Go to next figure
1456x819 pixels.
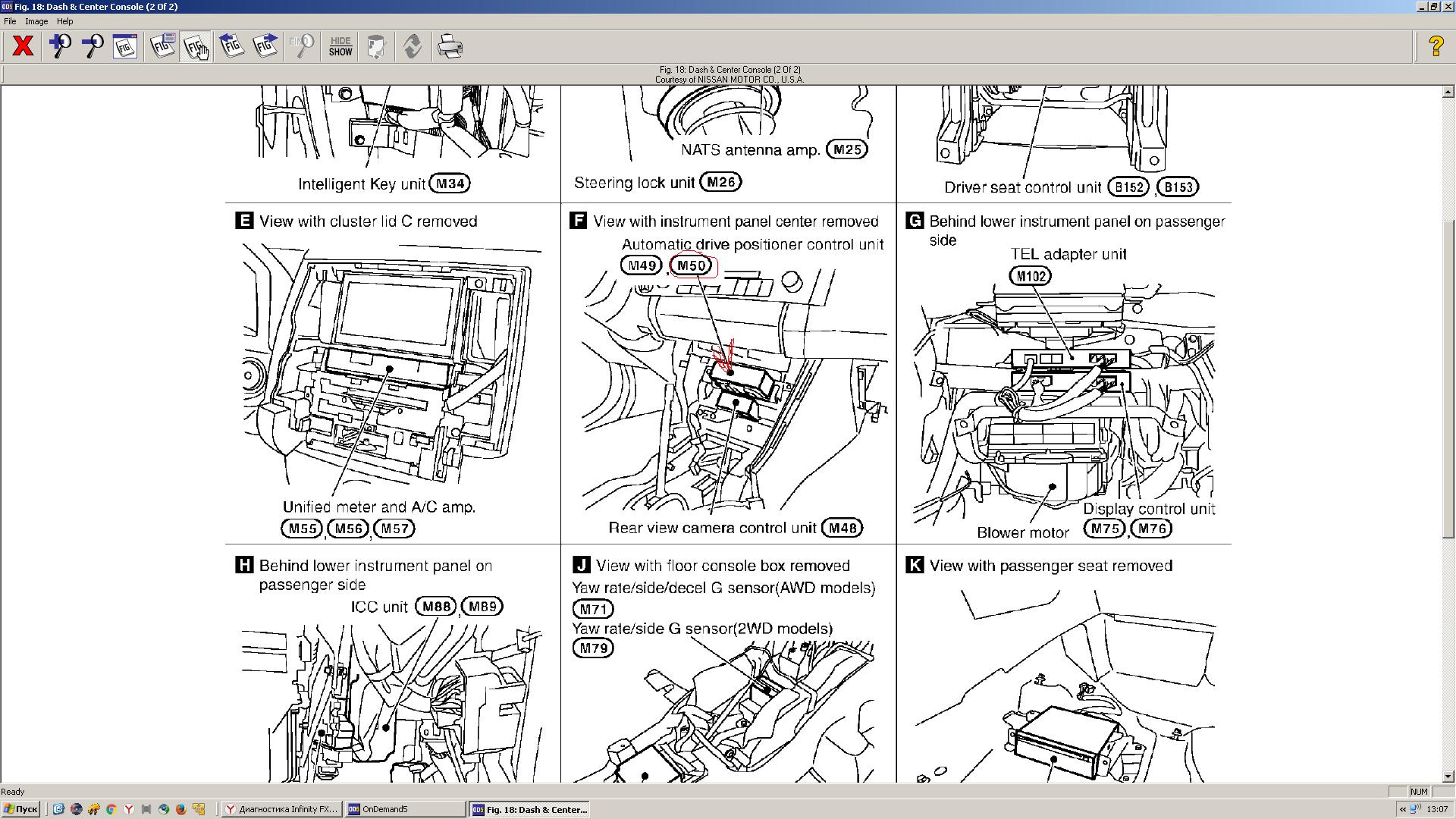tap(265, 46)
